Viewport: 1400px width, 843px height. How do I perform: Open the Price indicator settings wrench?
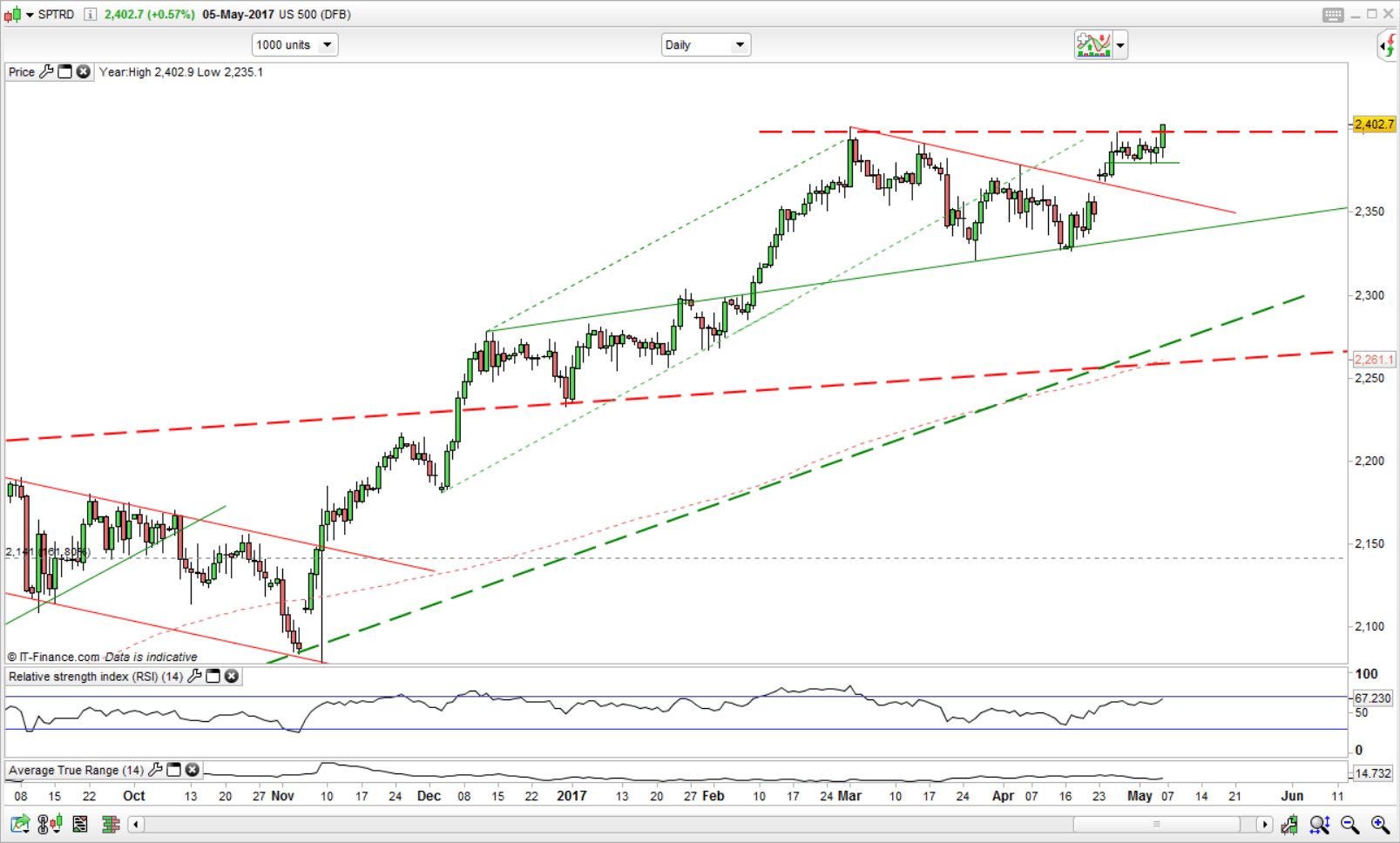pos(47,72)
